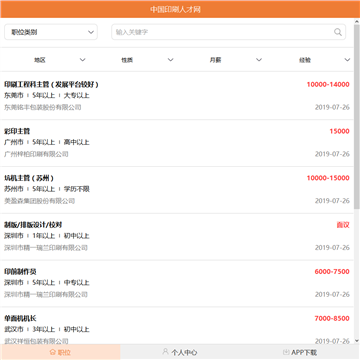The width and height of the screenshot is (360, 360).
Task: Click company name under 印前制作员
Action: click(46, 295)
